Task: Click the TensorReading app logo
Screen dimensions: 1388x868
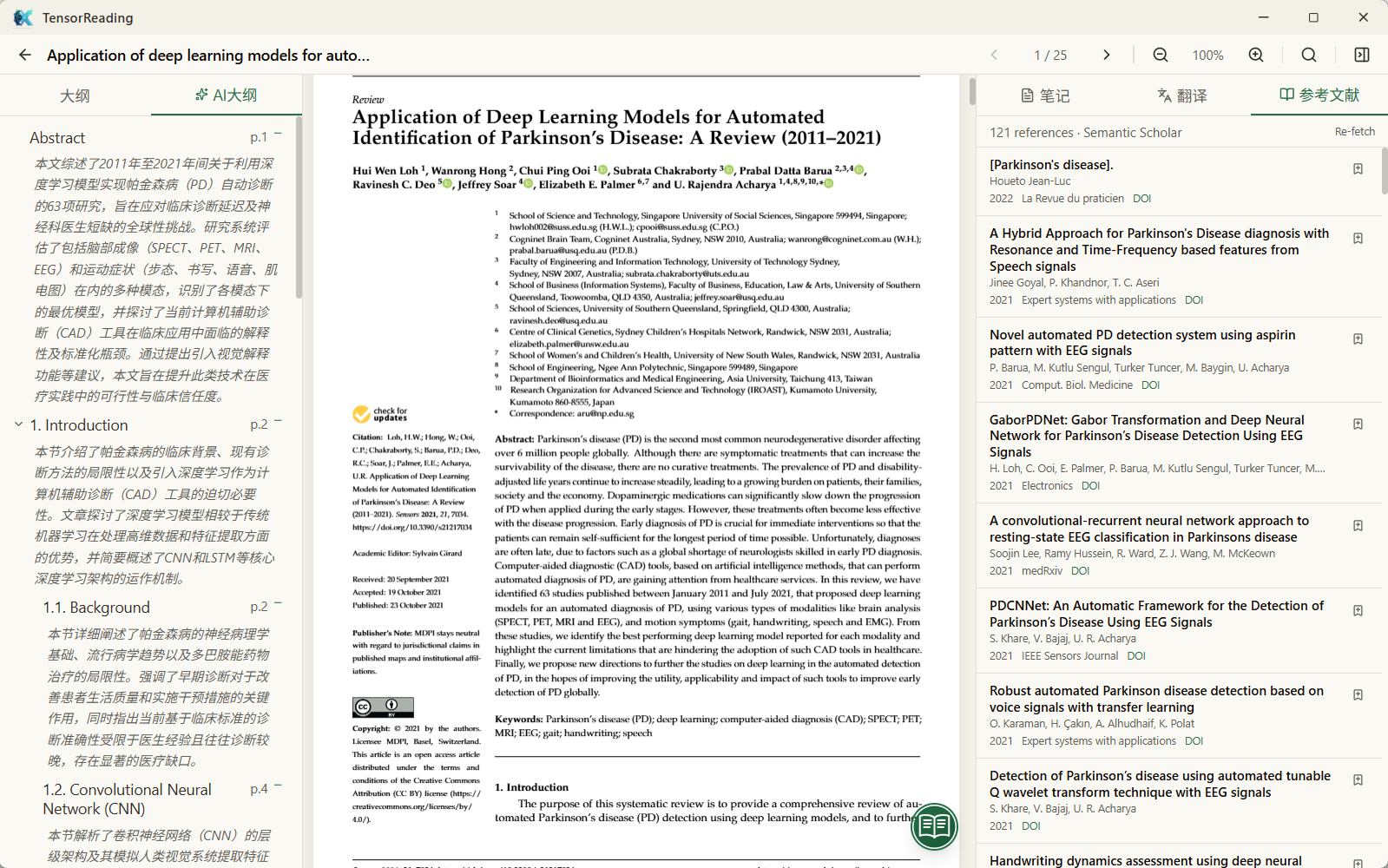Action: pos(23,17)
